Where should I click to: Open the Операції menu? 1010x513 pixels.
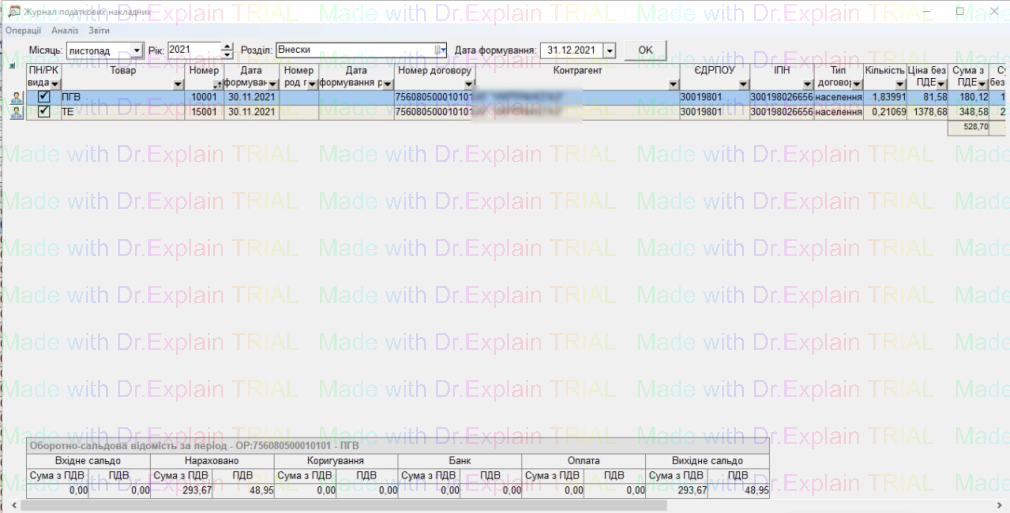(22, 31)
